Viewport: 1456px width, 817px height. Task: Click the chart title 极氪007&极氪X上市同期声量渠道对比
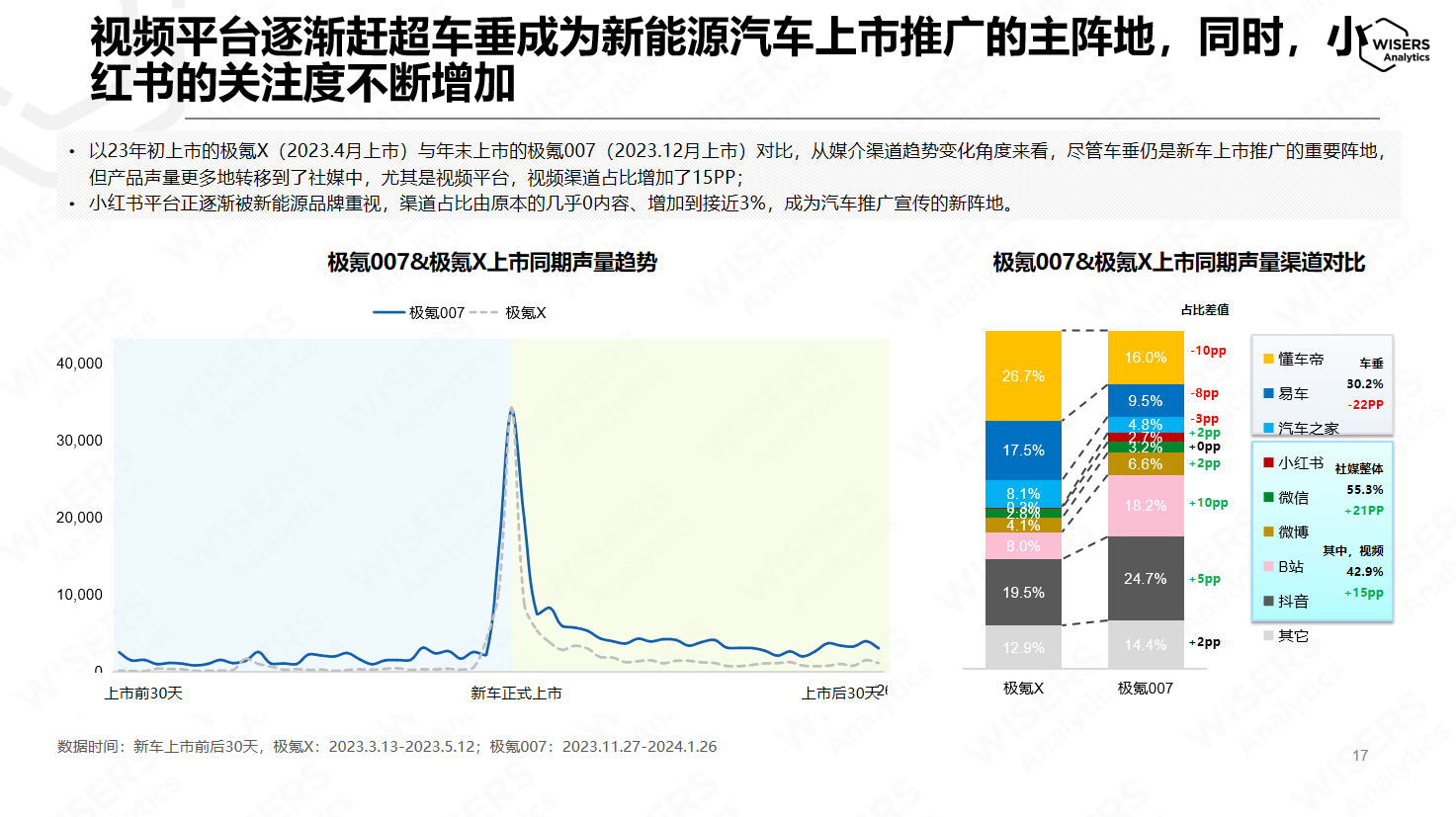tap(1178, 262)
